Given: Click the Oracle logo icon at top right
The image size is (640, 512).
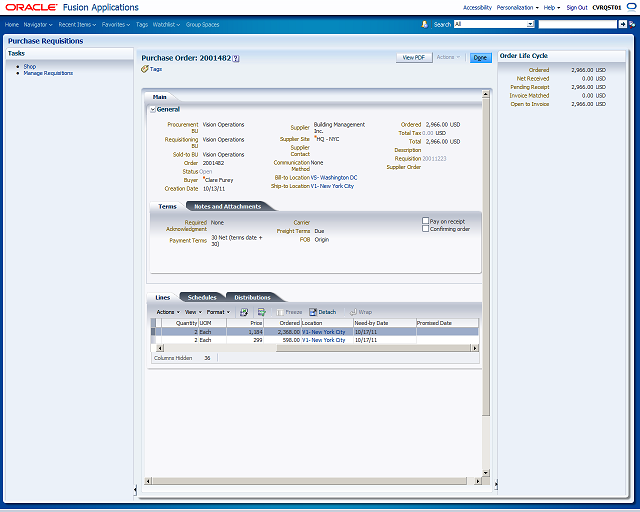Looking at the screenshot, I should [631, 7].
